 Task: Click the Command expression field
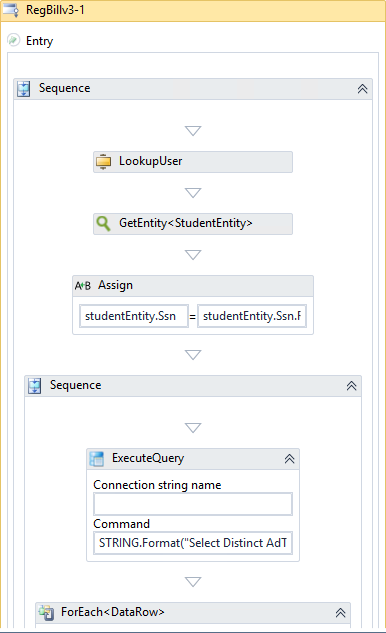[x=193, y=543]
